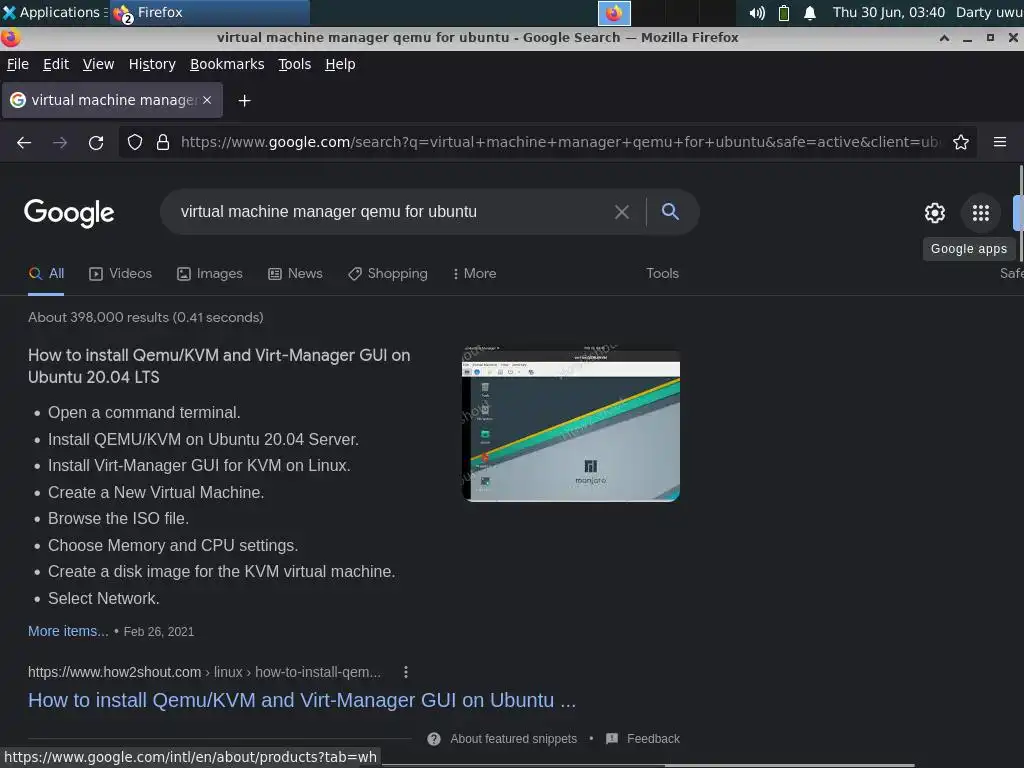This screenshot has height=768, width=1024.
Task: Click the snippet heading about Qemu/KVM install
Action: (x=219, y=366)
